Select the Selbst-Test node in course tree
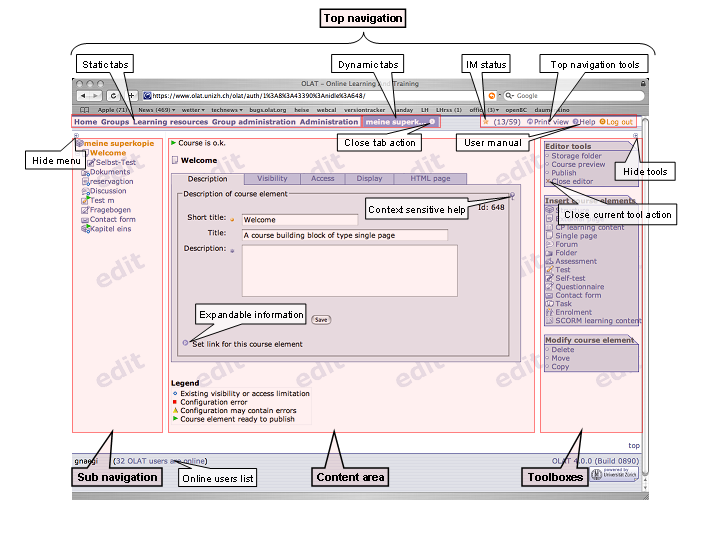720x540 pixels. (116, 163)
